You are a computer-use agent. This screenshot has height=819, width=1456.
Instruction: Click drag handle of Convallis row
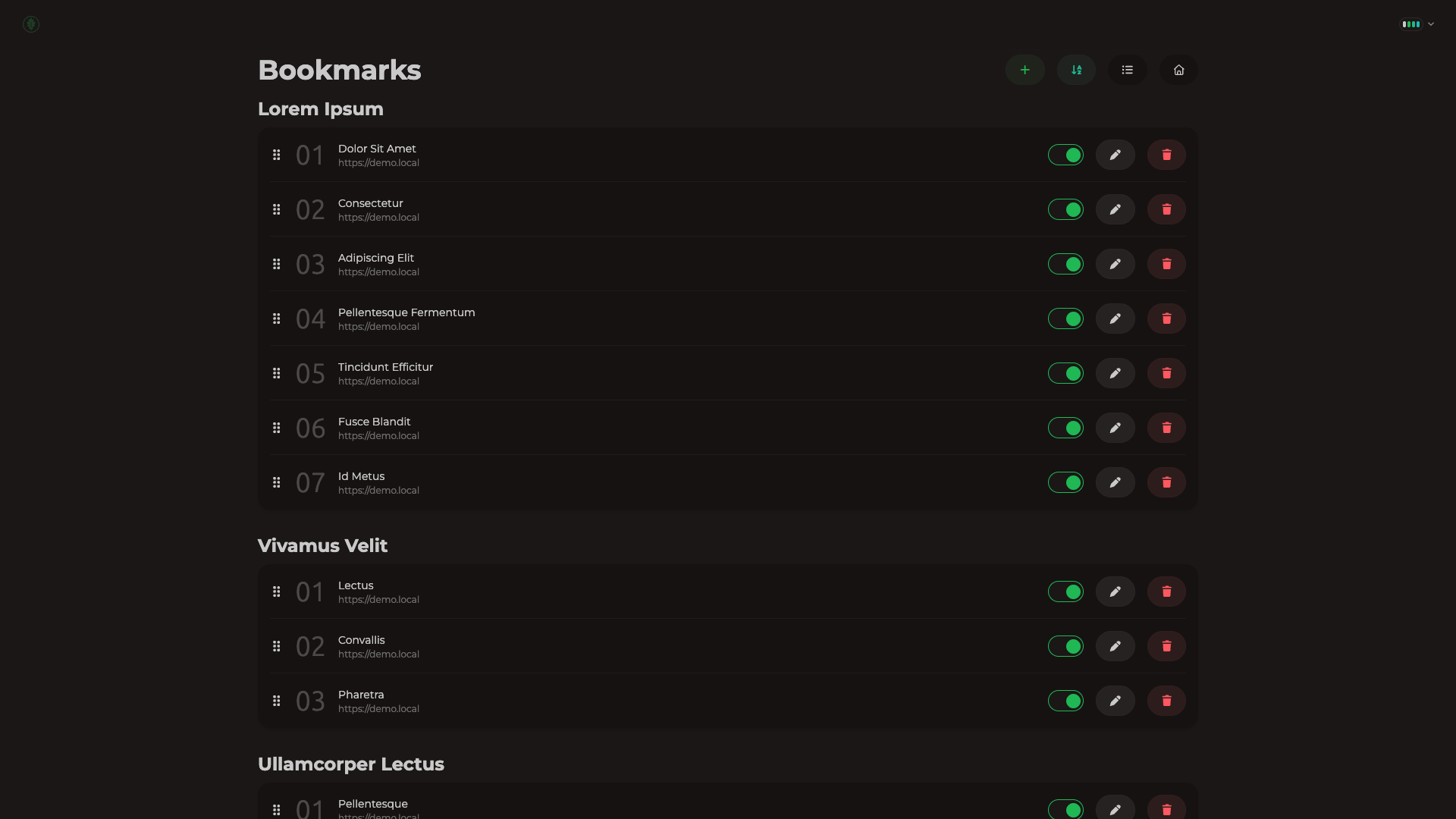click(x=277, y=646)
